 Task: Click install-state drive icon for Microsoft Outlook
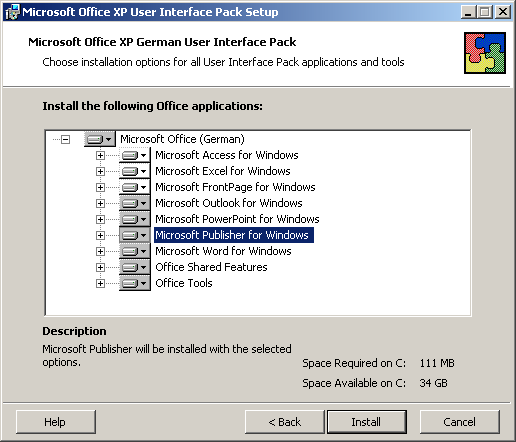pos(135,203)
